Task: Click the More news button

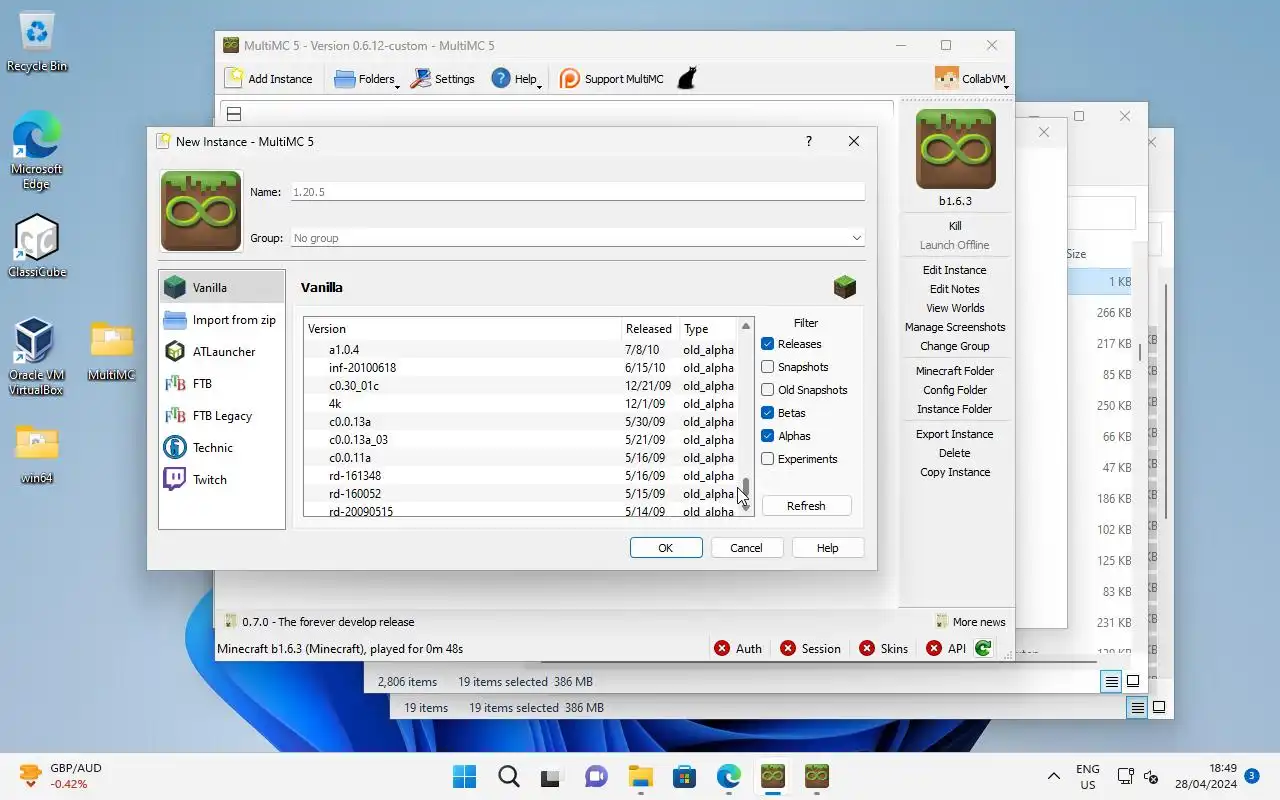Action: point(970,622)
